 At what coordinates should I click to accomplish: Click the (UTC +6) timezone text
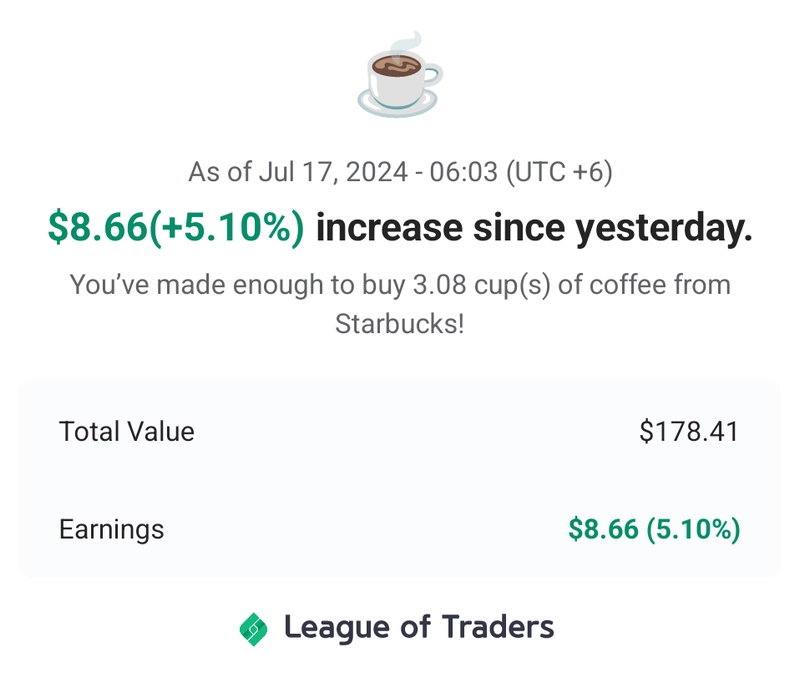tap(559, 172)
